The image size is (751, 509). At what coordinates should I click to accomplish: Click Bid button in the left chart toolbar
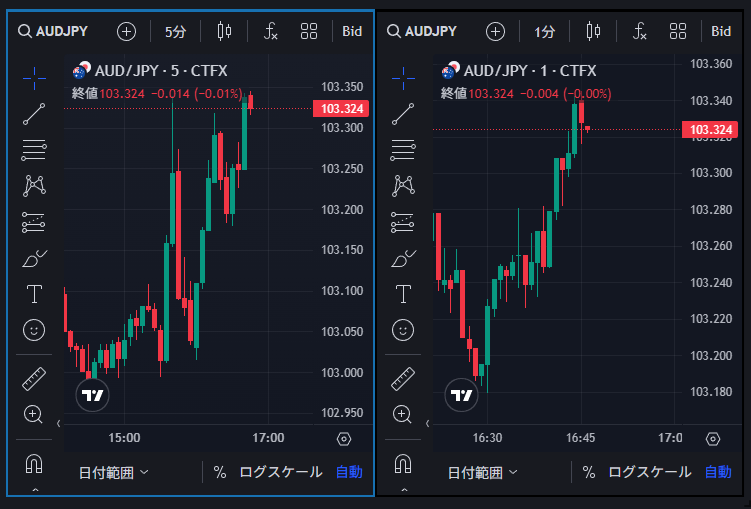352,31
